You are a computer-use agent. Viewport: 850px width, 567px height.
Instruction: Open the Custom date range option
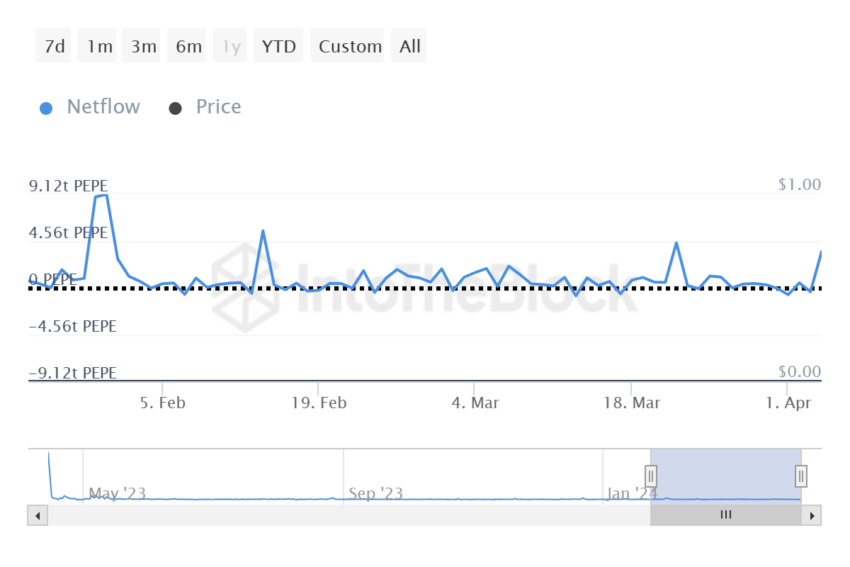(x=350, y=46)
